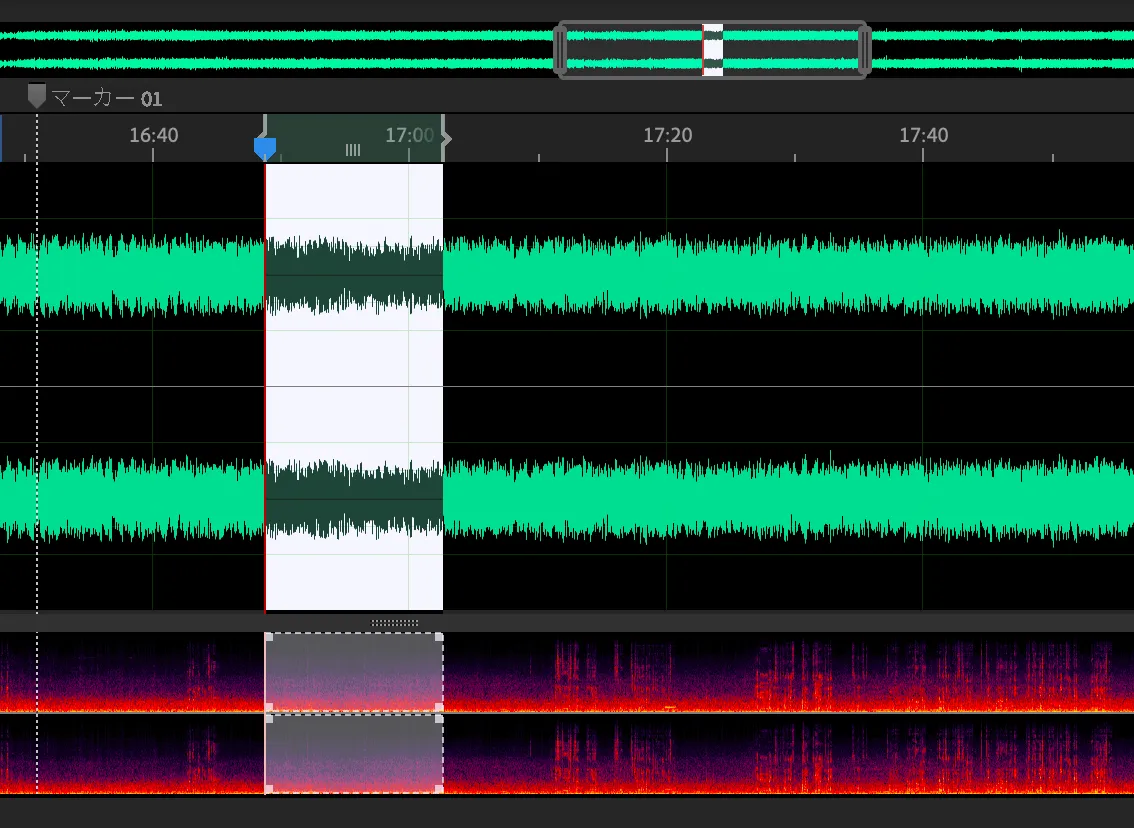Click the 16:40 position on the time ruler

pyautogui.click(x=154, y=135)
